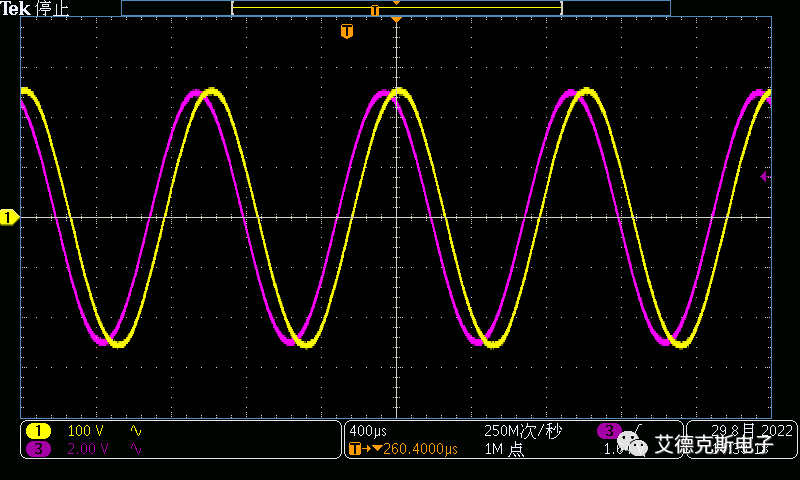Click the 100 V vertical scale readout
The width and height of the screenshot is (800, 480).
(x=86, y=431)
